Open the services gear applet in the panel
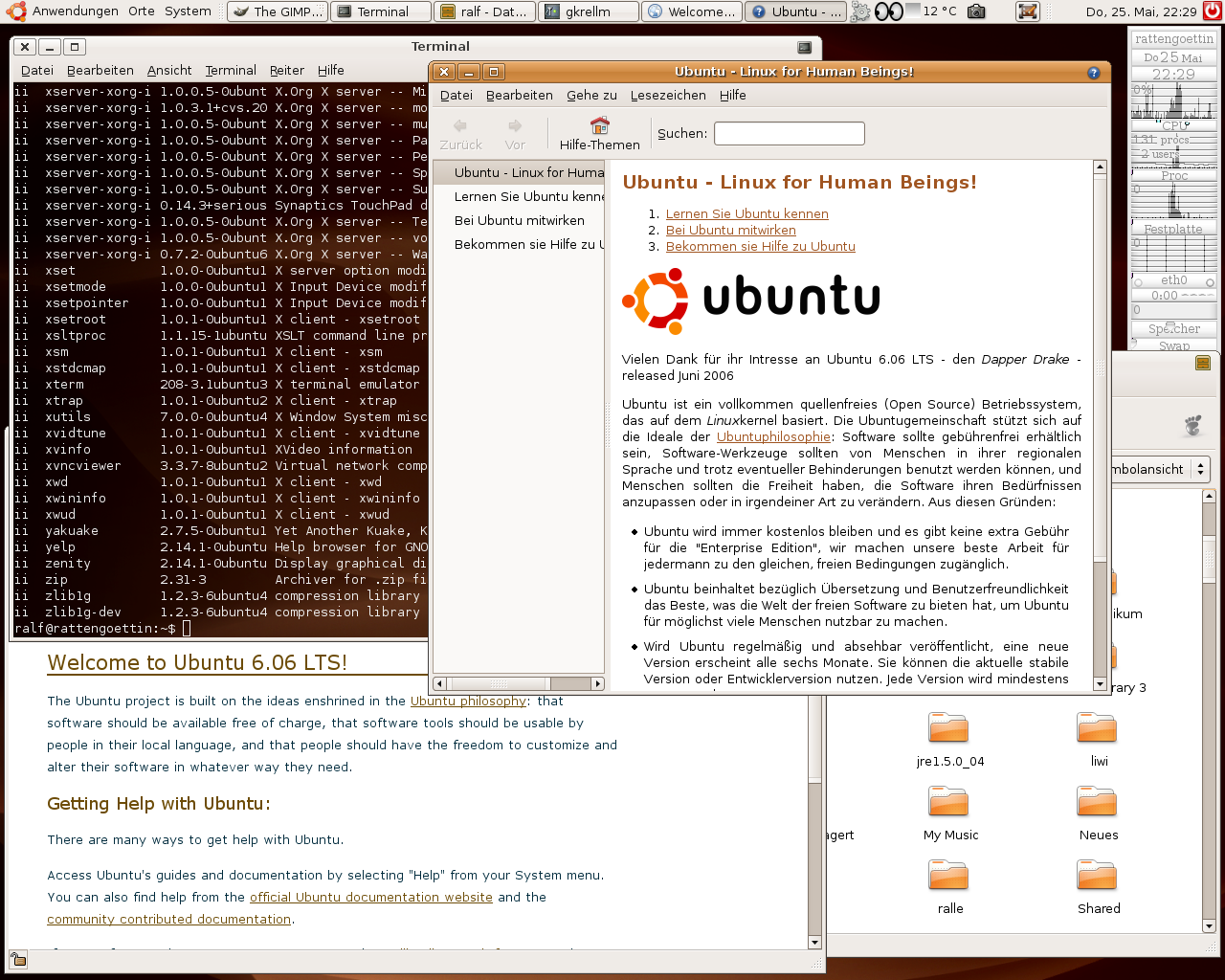 point(860,11)
